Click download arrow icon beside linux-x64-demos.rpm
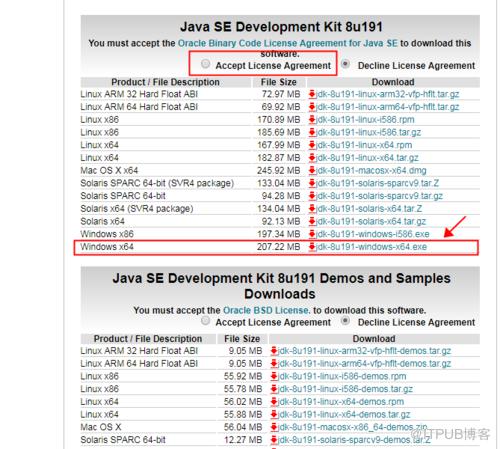 [274, 402]
